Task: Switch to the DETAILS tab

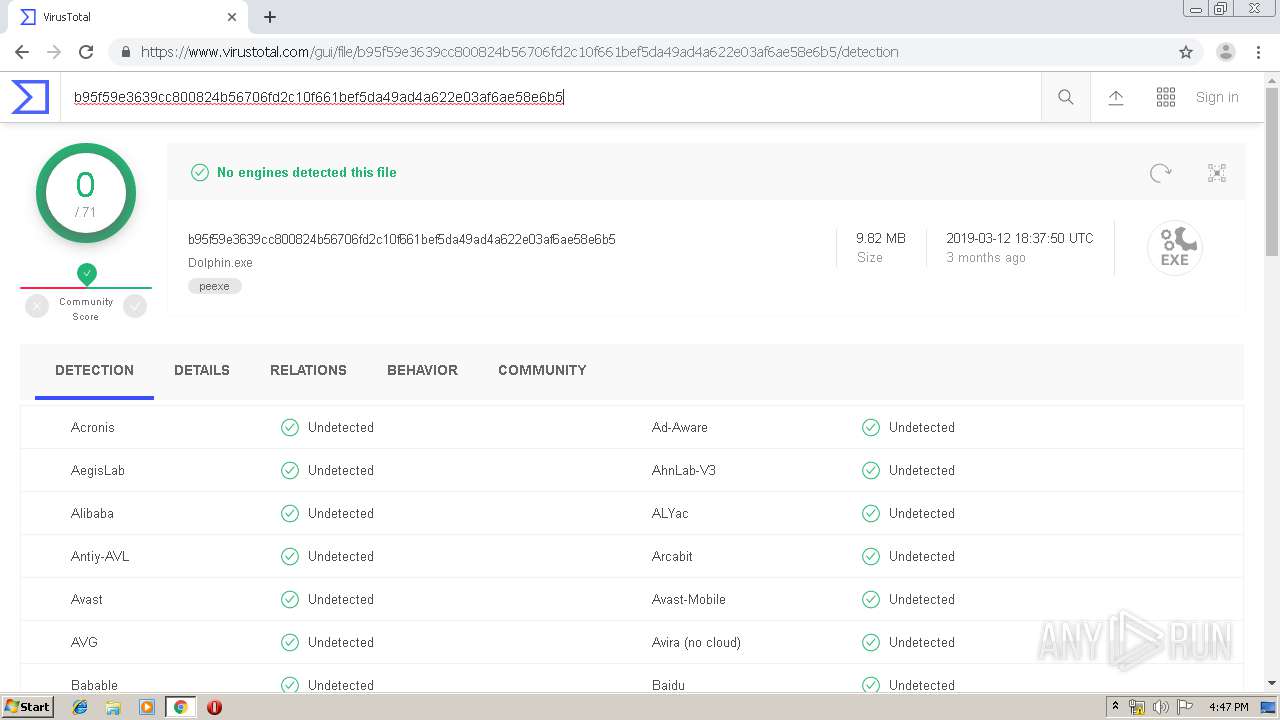Action: point(202,370)
